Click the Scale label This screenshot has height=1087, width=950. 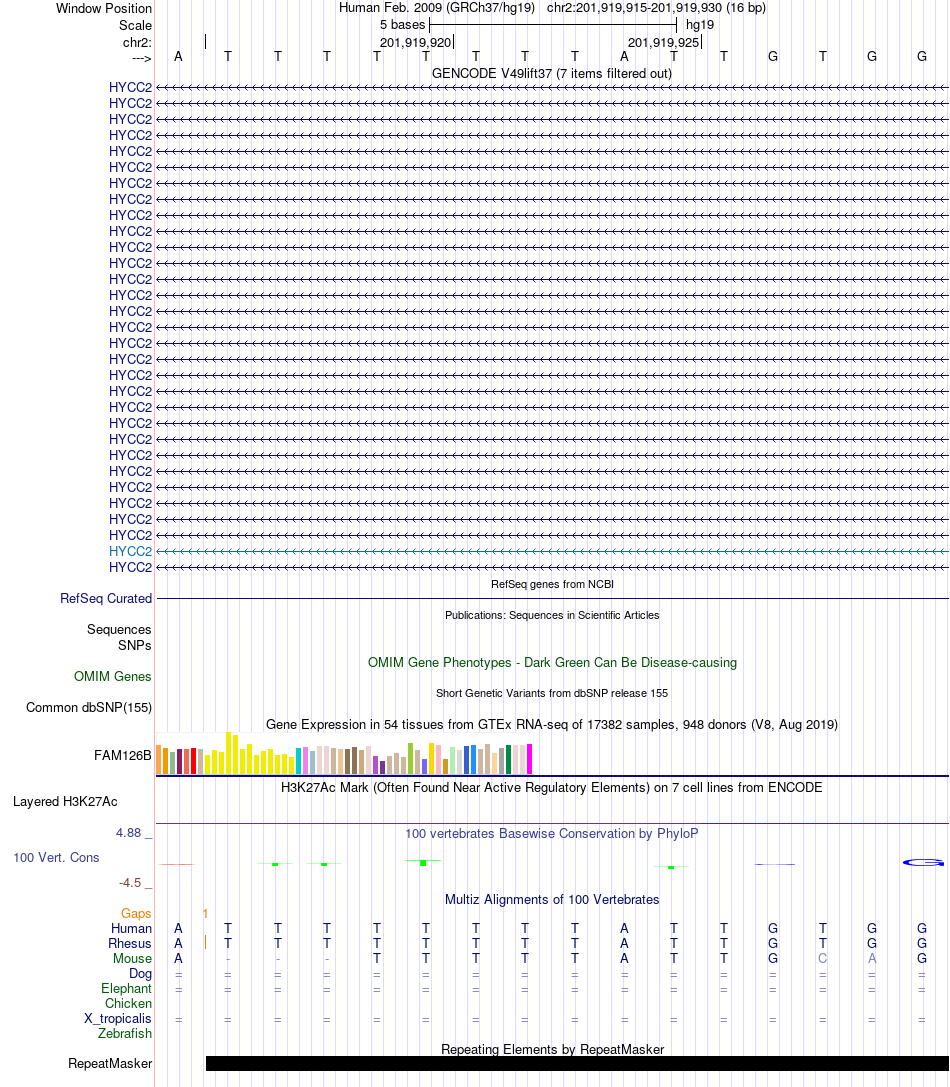[x=135, y=26]
